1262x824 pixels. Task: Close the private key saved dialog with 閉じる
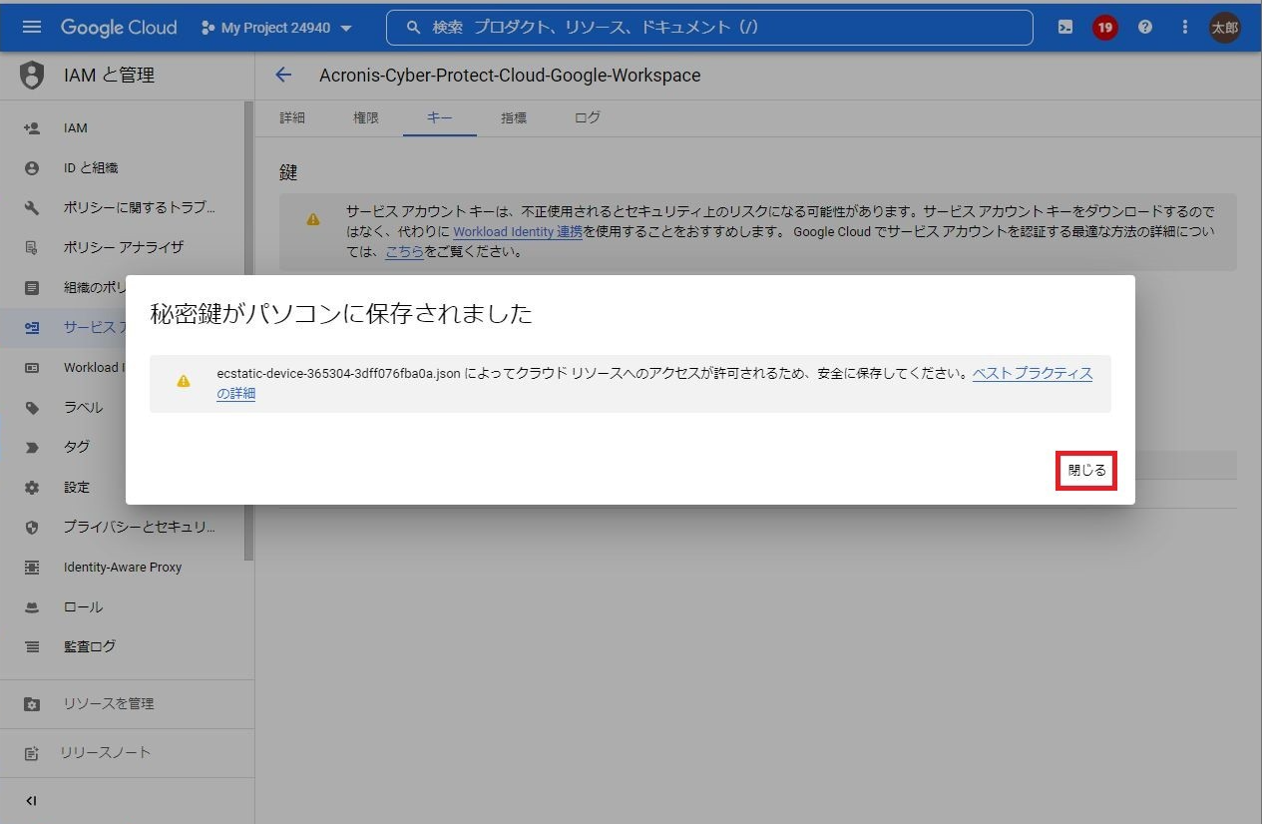(x=1086, y=470)
